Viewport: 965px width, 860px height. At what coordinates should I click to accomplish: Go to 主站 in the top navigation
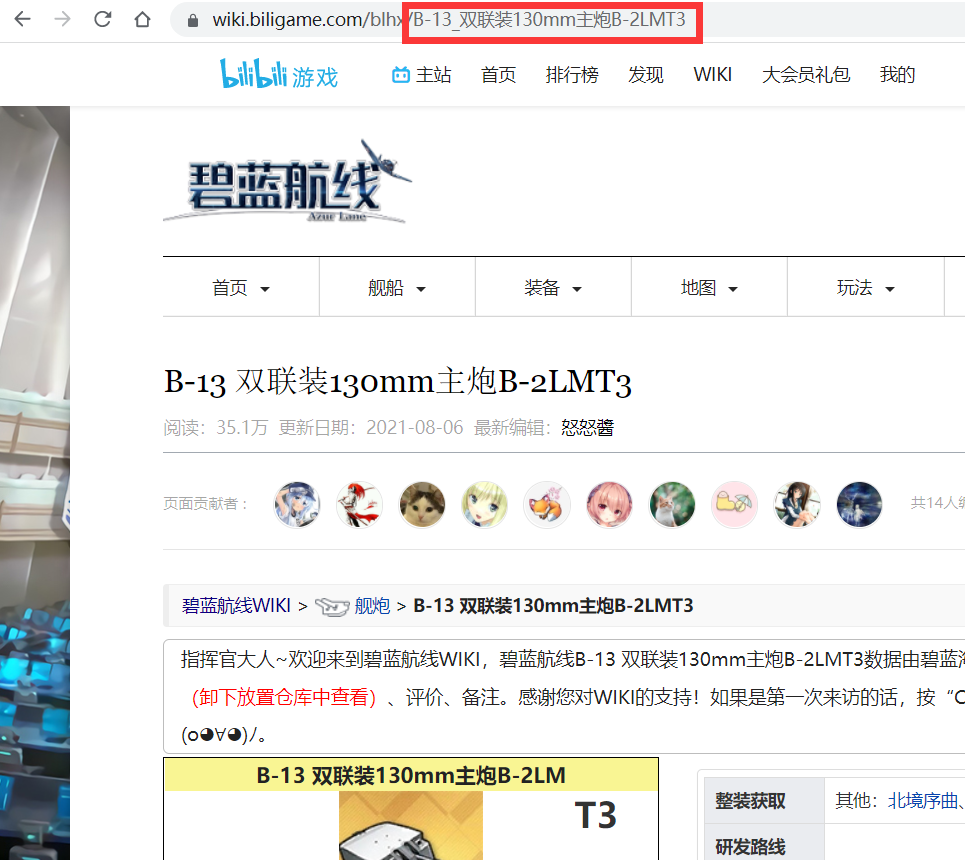(422, 74)
